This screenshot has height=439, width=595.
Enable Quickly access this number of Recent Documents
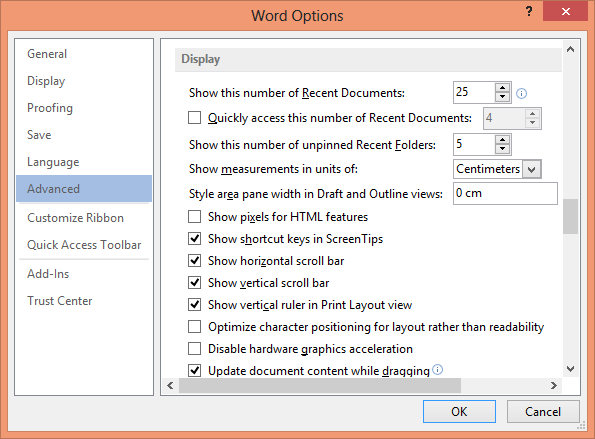[195, 118]
